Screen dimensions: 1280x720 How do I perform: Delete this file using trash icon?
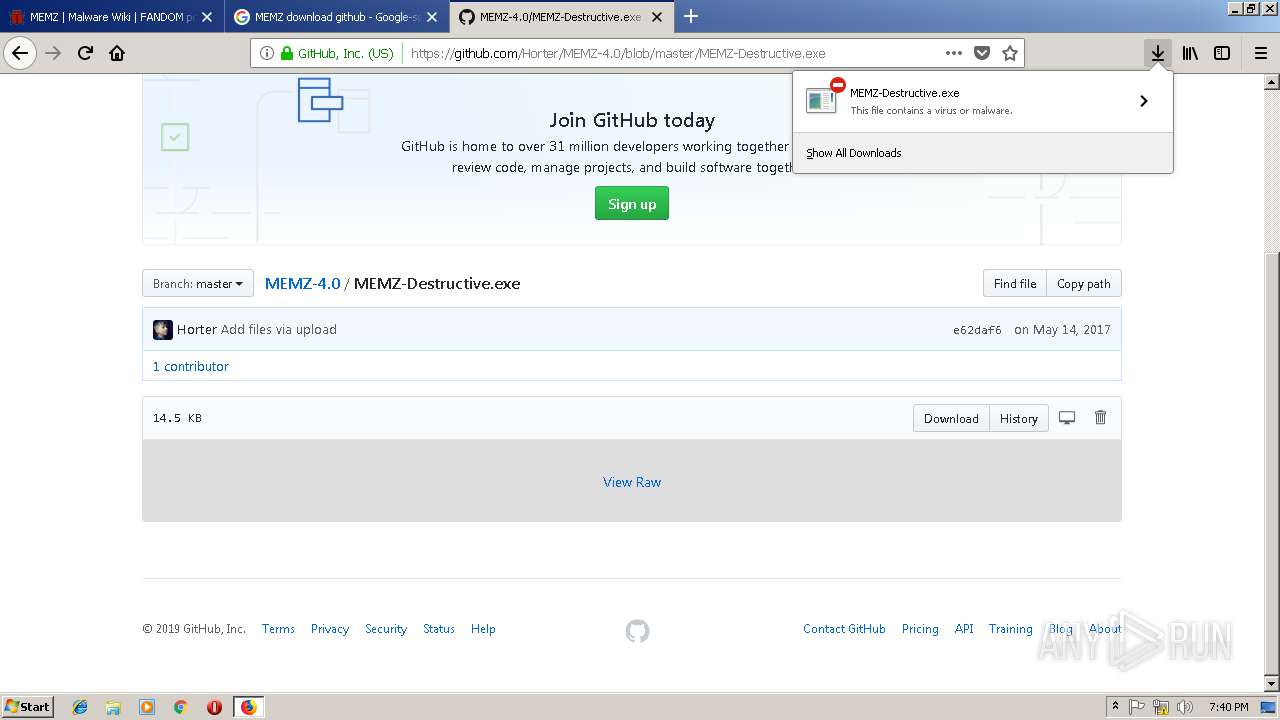tap(1100, 418)
